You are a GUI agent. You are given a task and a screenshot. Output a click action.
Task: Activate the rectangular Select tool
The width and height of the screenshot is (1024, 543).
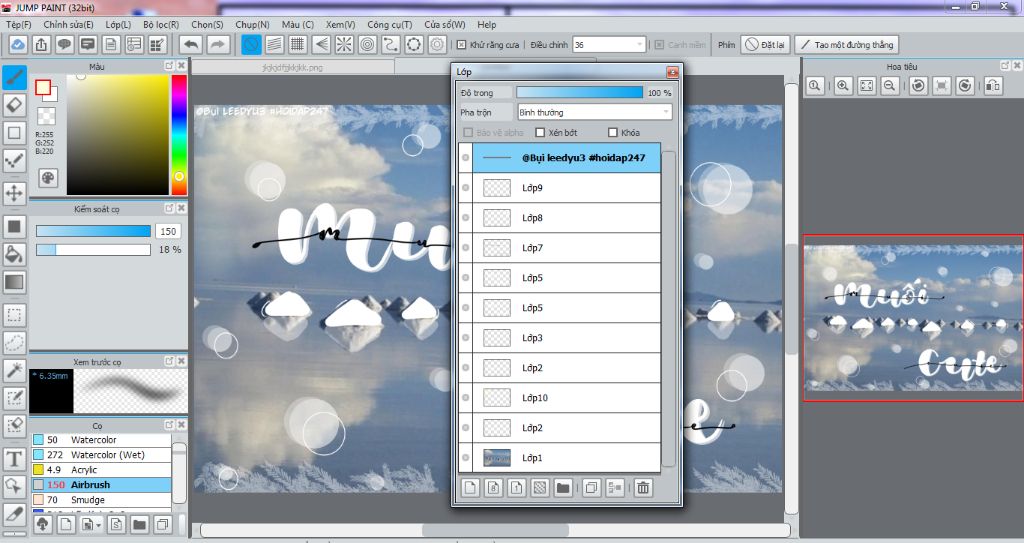14,315
